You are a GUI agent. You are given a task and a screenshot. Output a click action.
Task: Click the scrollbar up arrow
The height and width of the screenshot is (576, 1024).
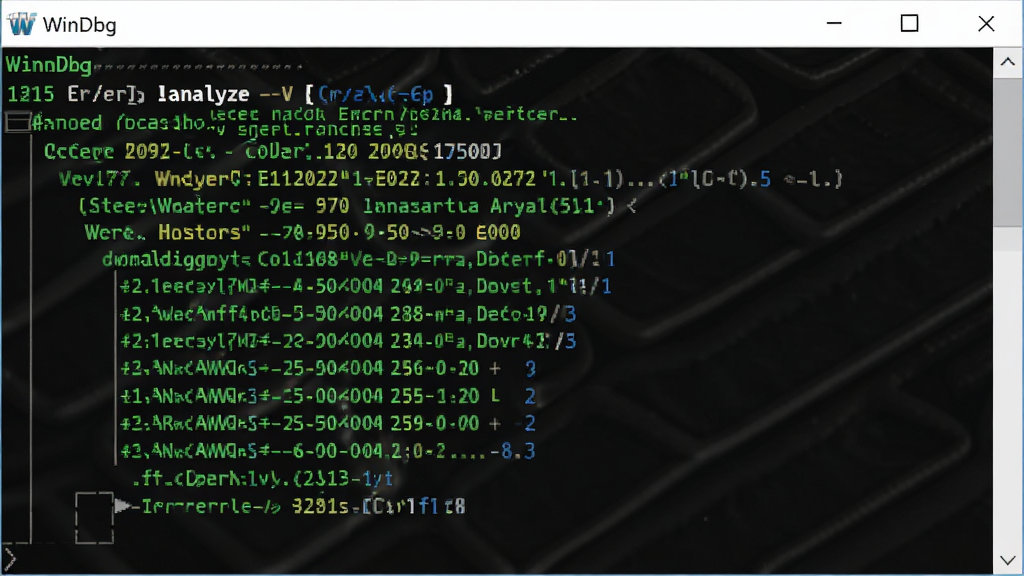(x=1008, y=62)
